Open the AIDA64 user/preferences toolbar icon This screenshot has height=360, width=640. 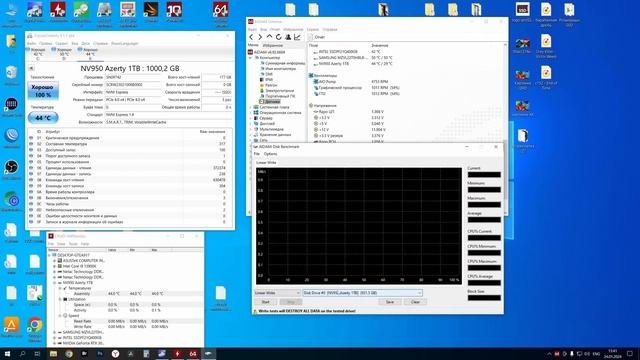tap(288, 37)
